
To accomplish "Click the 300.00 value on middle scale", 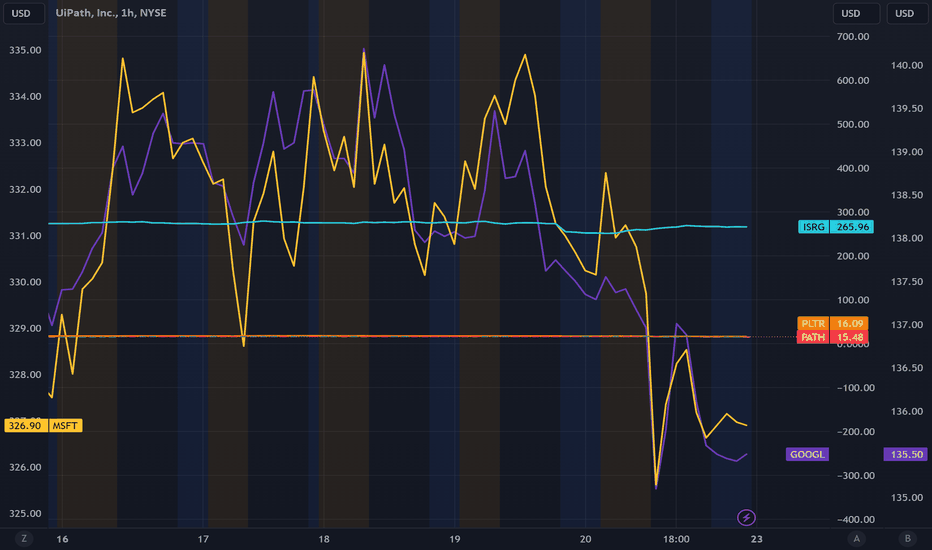I will click(x=853, y=212).
